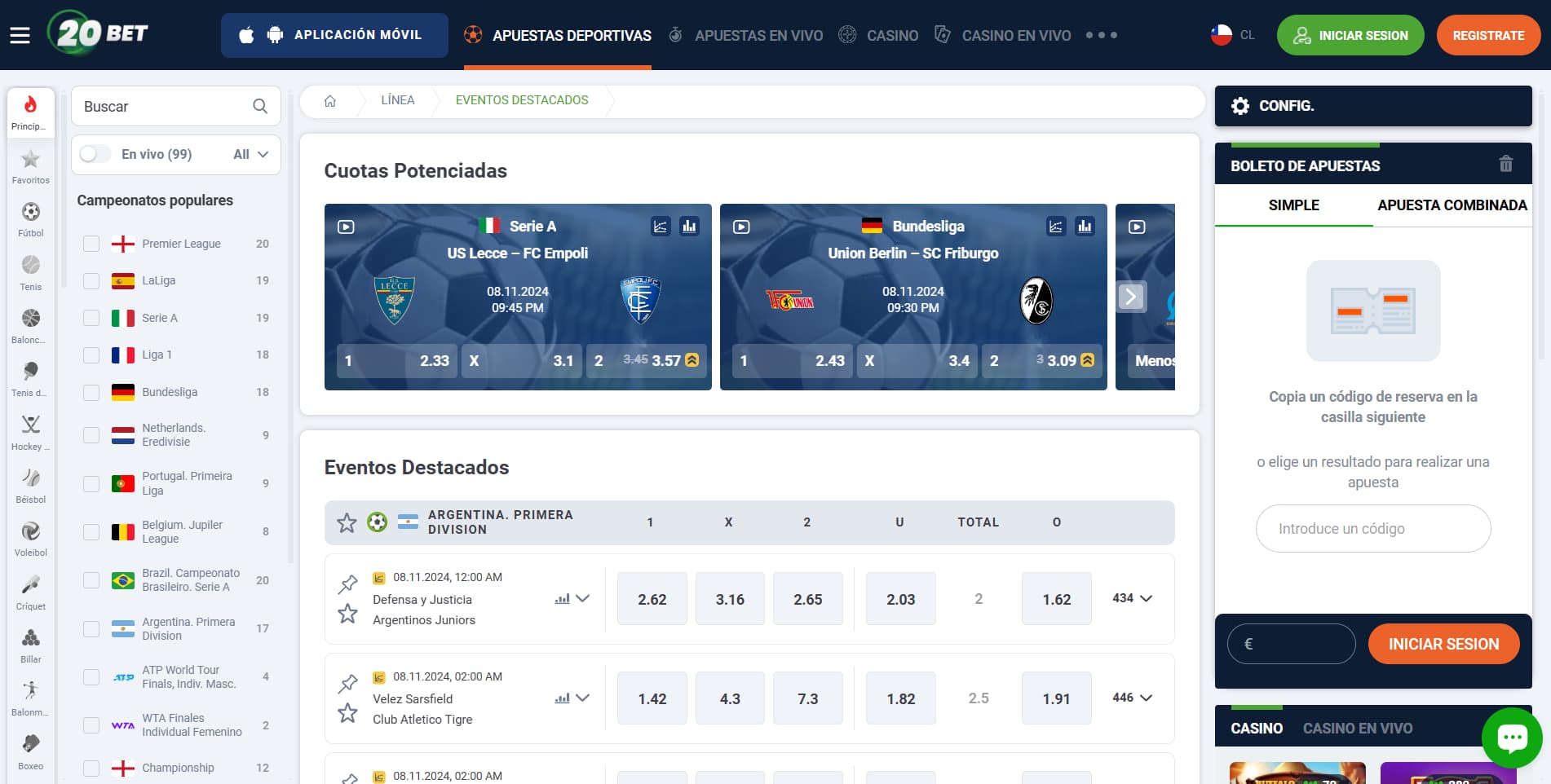Open statistics for Union Berlin – SC Friburgo
Screen dimensions: 1551x784
tap(1085, 227)
